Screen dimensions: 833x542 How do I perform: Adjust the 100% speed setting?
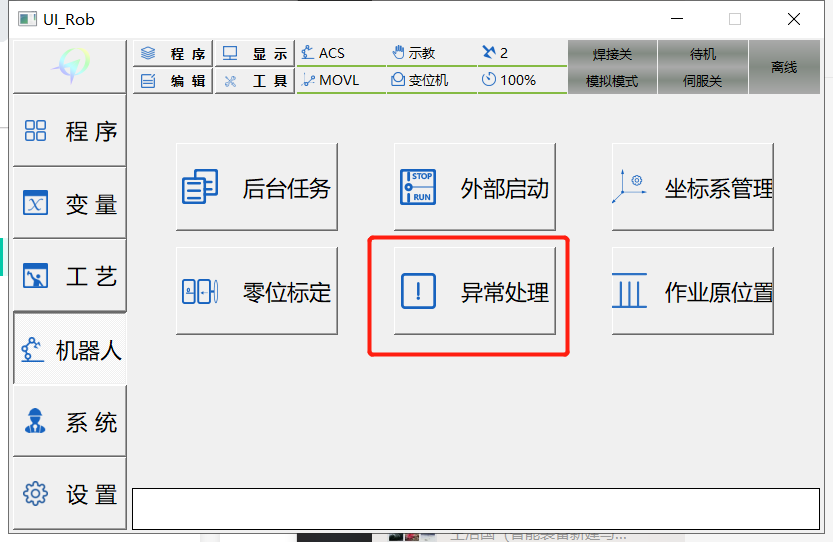(x=522, y=80)
